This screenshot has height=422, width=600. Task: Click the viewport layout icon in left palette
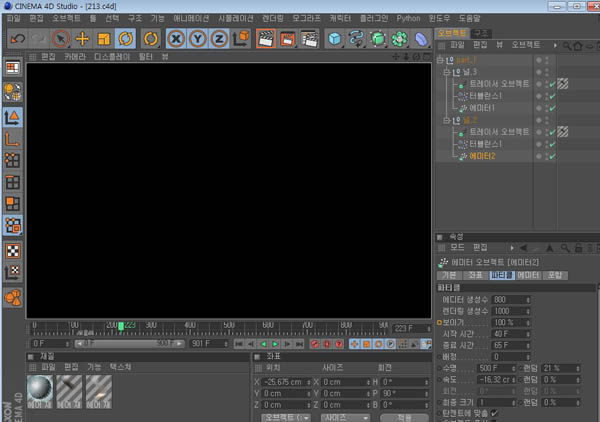pyautogui.click(x=13, y=68)
